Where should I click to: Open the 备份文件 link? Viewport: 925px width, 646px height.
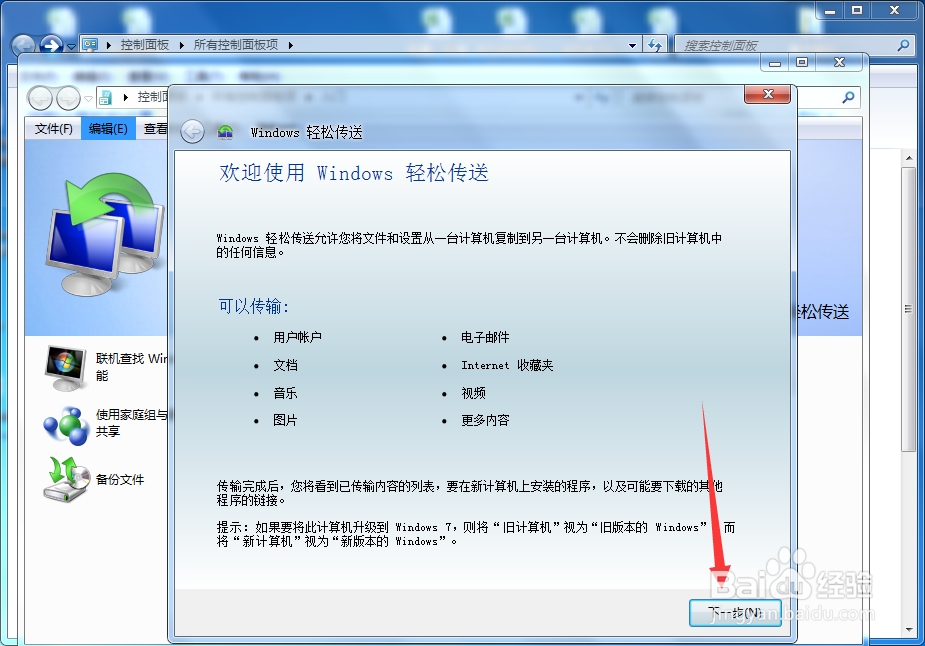pyautogui.click(x=120, y=480)
